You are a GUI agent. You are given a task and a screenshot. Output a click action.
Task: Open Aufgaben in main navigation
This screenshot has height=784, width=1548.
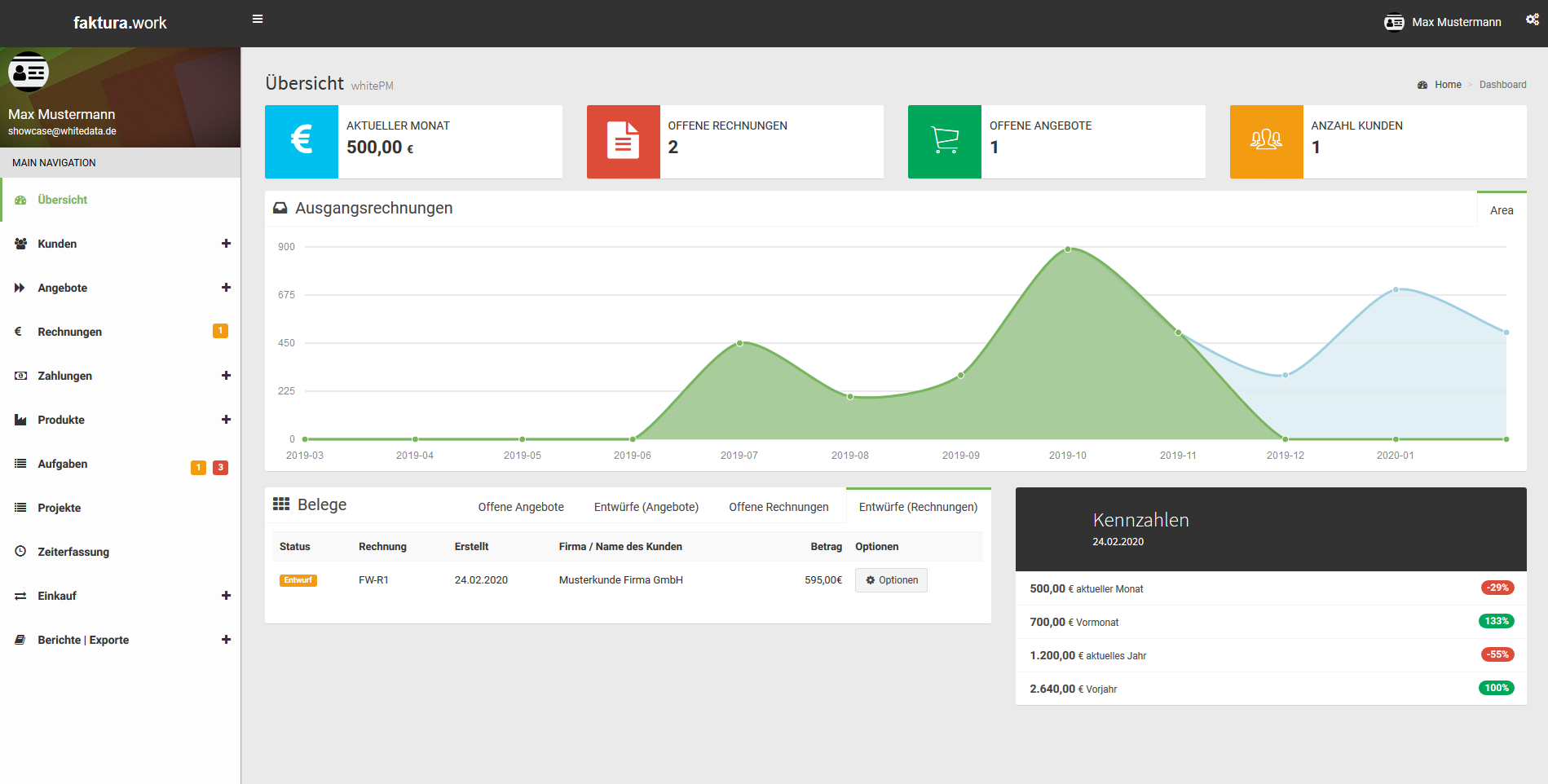(x=121, y=464)
